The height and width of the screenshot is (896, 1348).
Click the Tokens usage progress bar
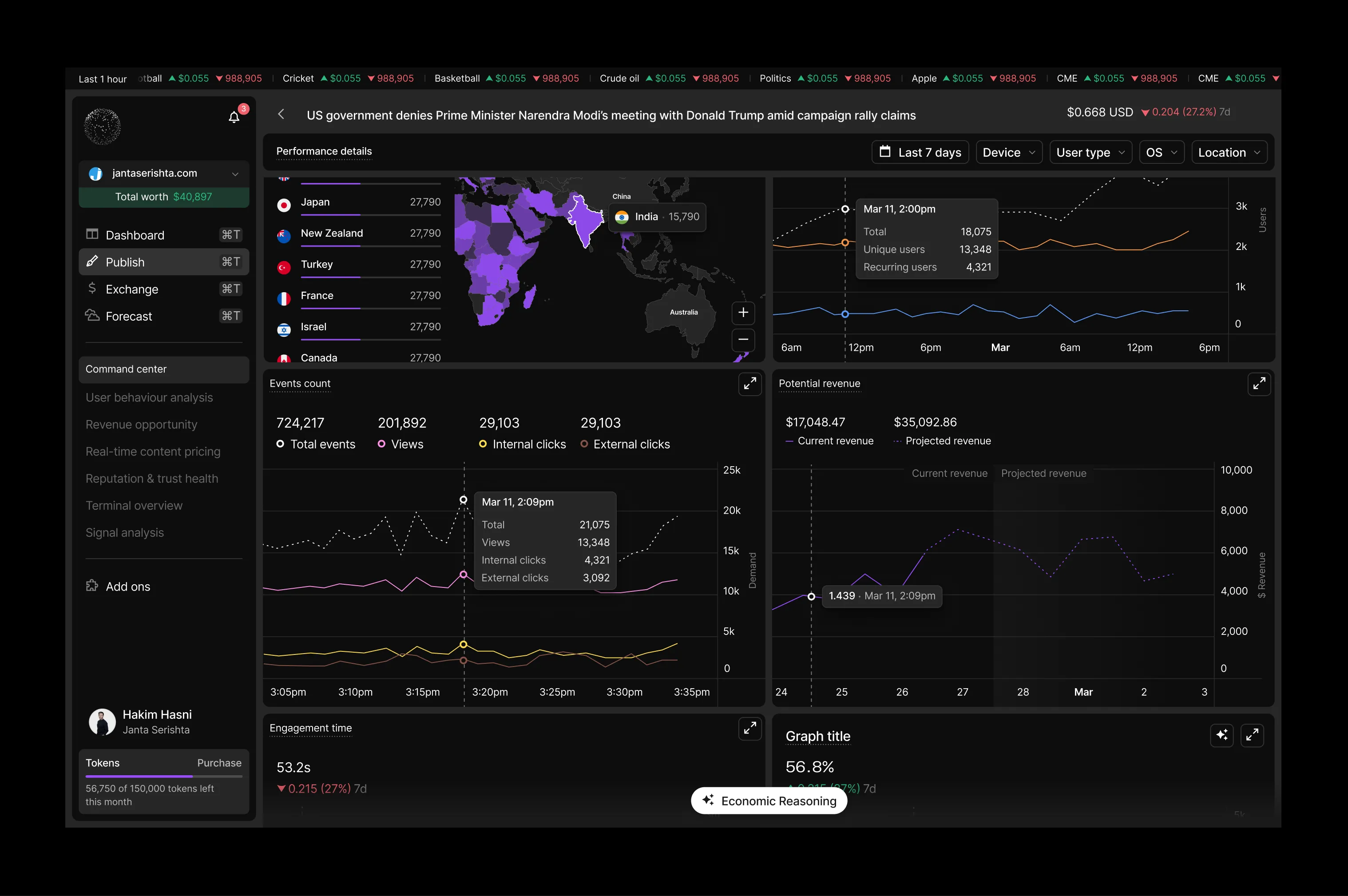(164, 776)
